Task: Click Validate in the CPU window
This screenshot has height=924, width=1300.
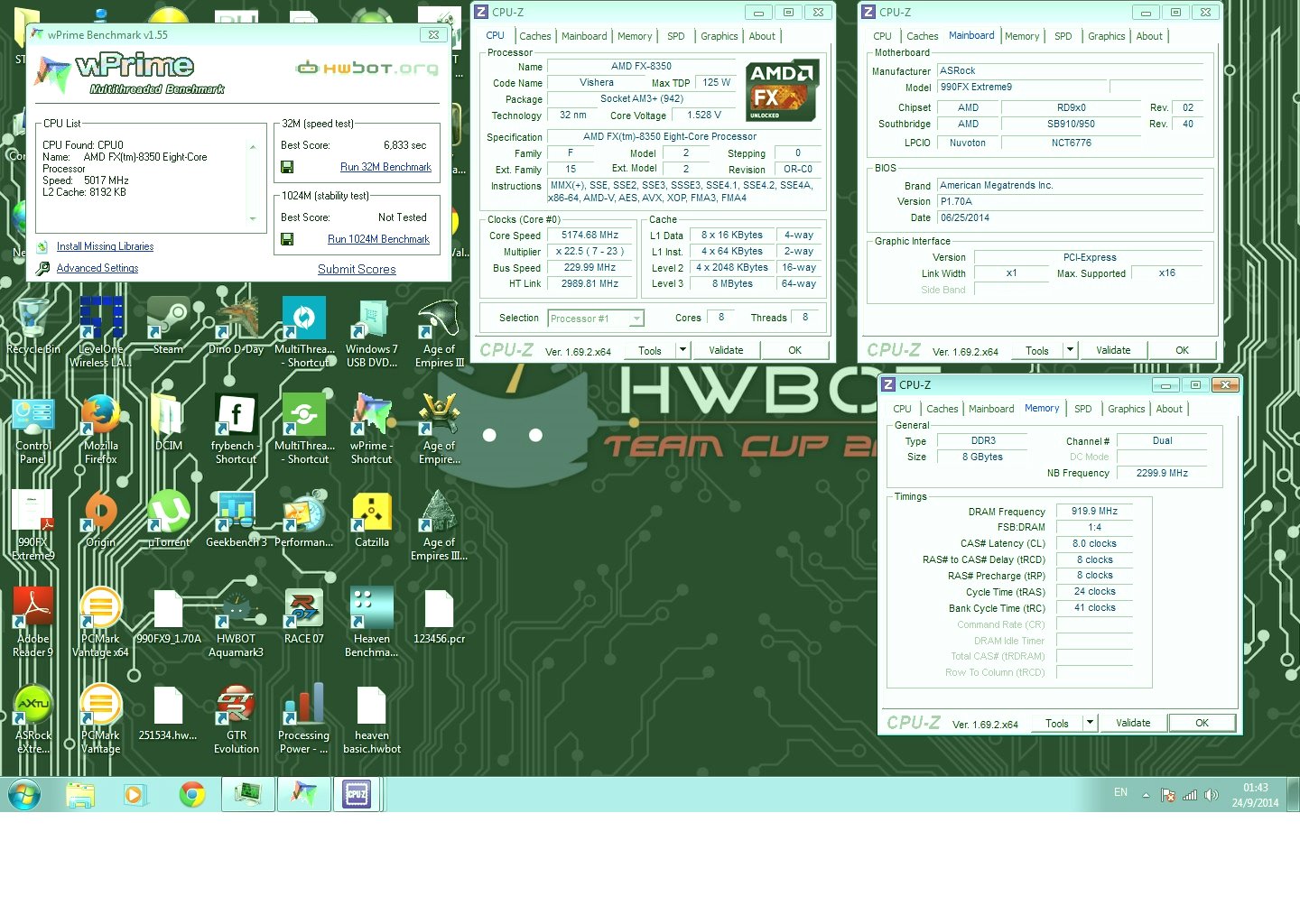Action: 726,350
